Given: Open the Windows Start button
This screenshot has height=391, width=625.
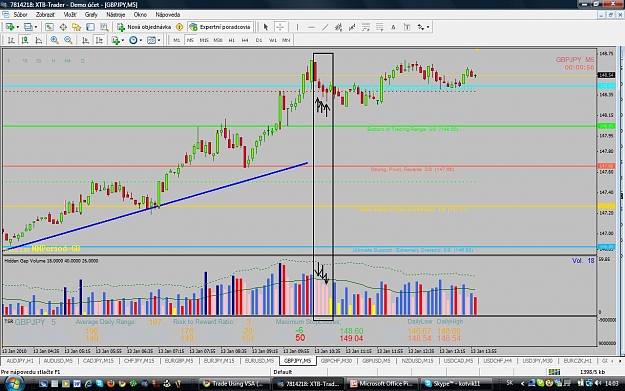Looking at the screenshot, I should point(13,384).
